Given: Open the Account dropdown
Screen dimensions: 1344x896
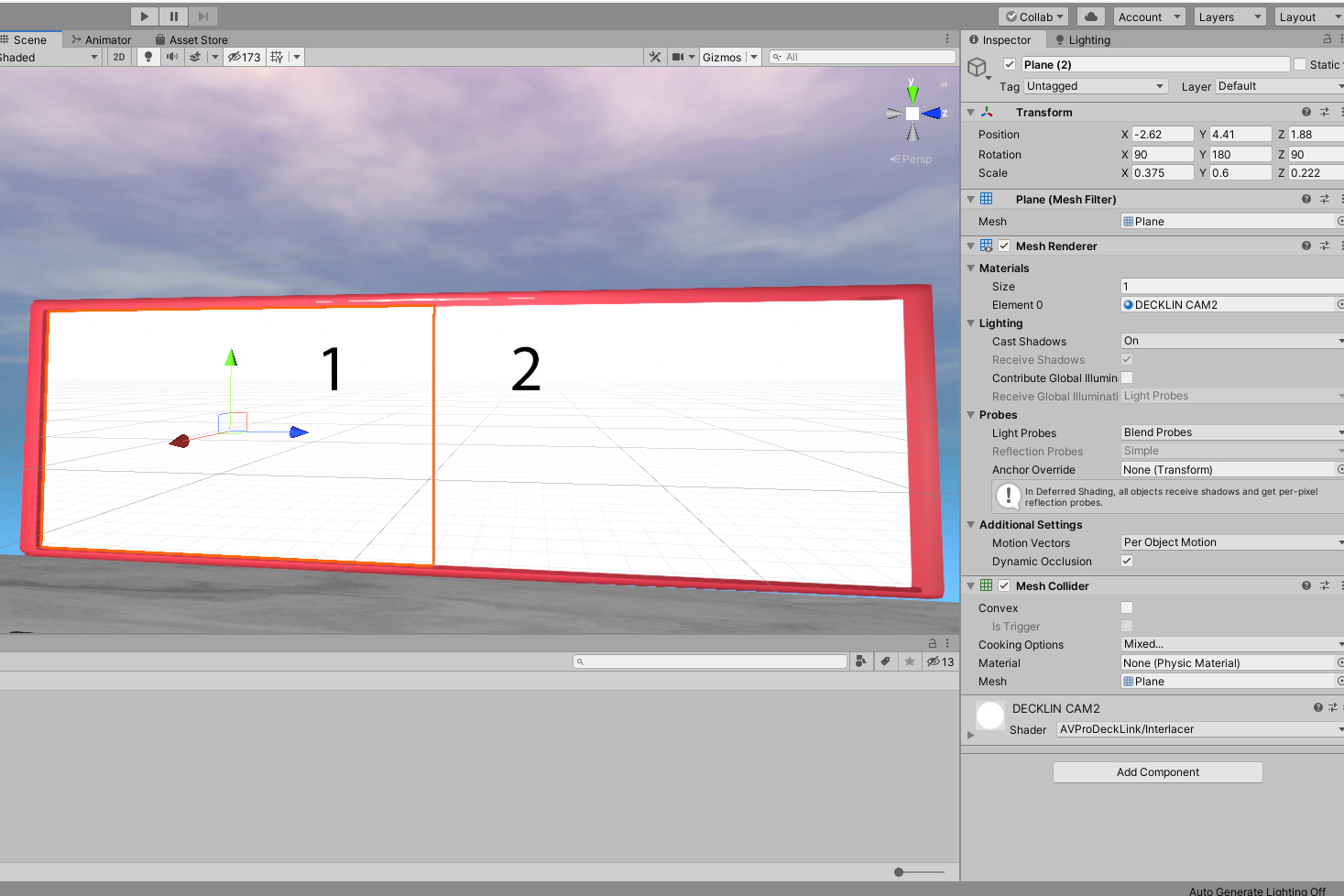Looking at the screenshot, I should tap(1149, 16).
